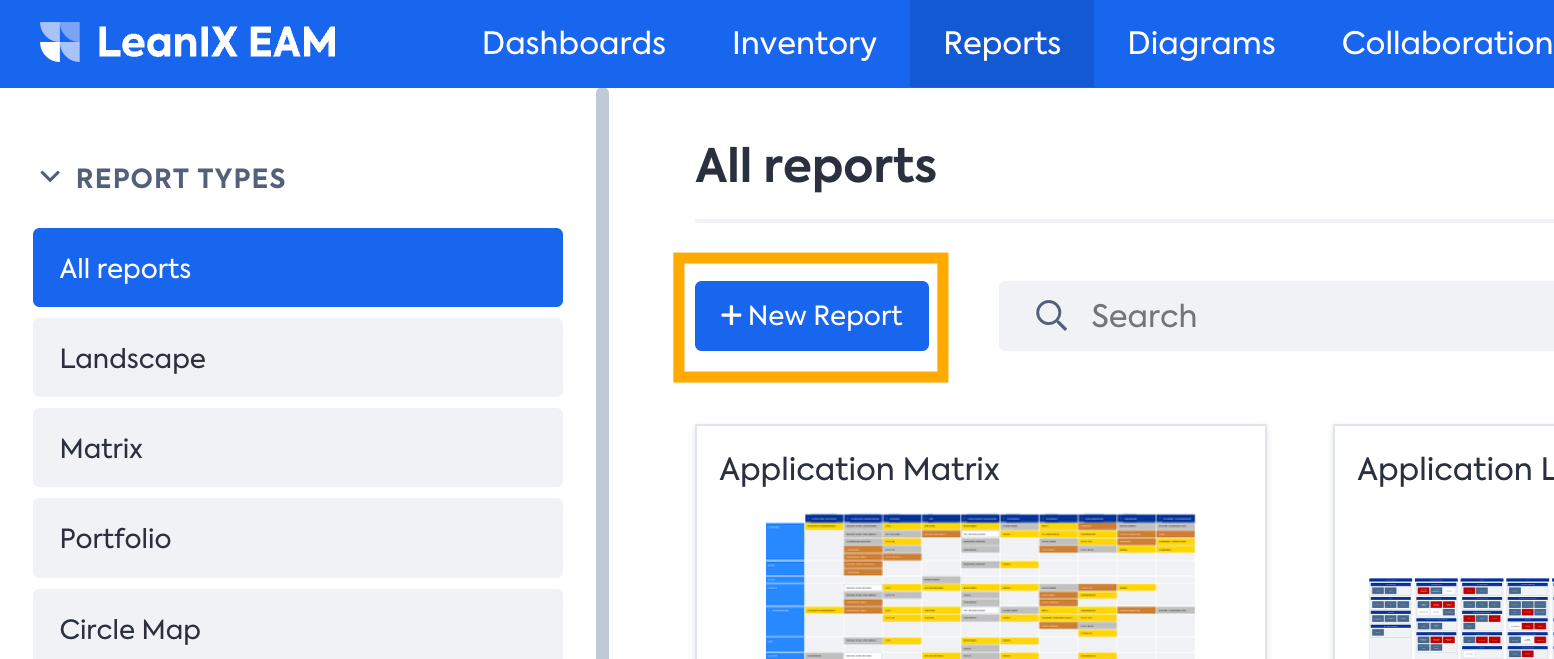Image resolution: width=1554 pixels, height=659 pixels.
Task: Click the sidebar vertical scrollbar
Action: click(x=602, y=373)
